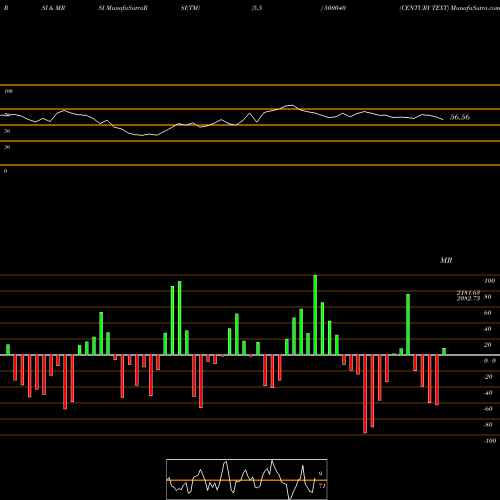Click the (5,5 parameter text in header
Image resolution: width=500 pixels, height=500 pixels.
coord(257,8)
